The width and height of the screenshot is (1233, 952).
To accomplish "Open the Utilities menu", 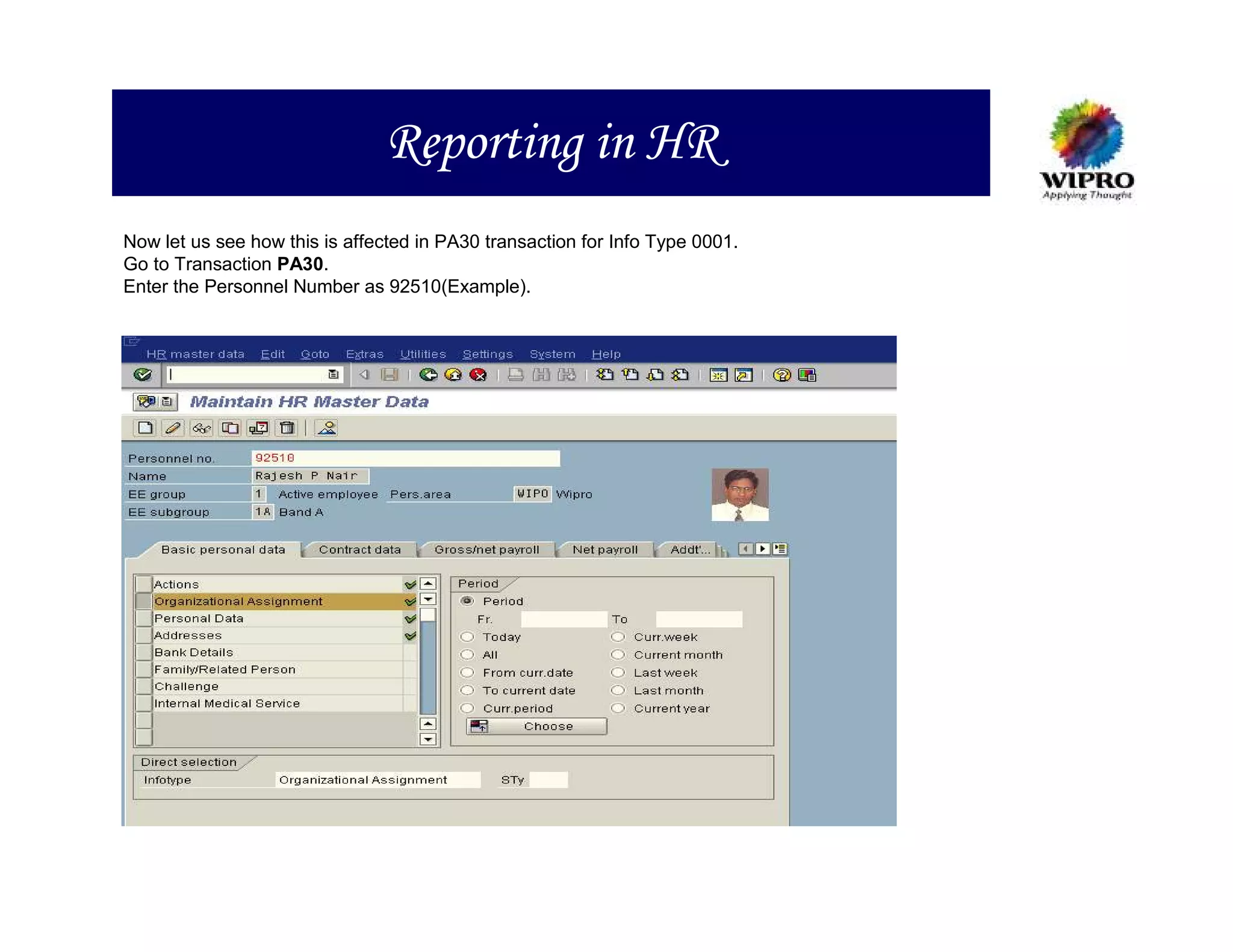I will click(x=423, y=354).
